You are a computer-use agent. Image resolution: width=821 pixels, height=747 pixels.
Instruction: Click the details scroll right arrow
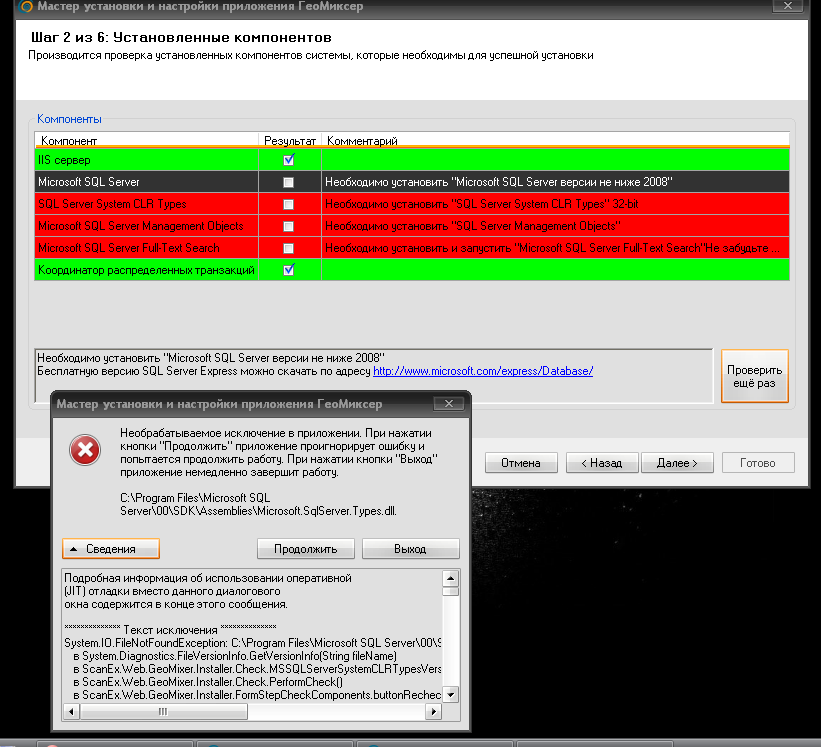433,711
